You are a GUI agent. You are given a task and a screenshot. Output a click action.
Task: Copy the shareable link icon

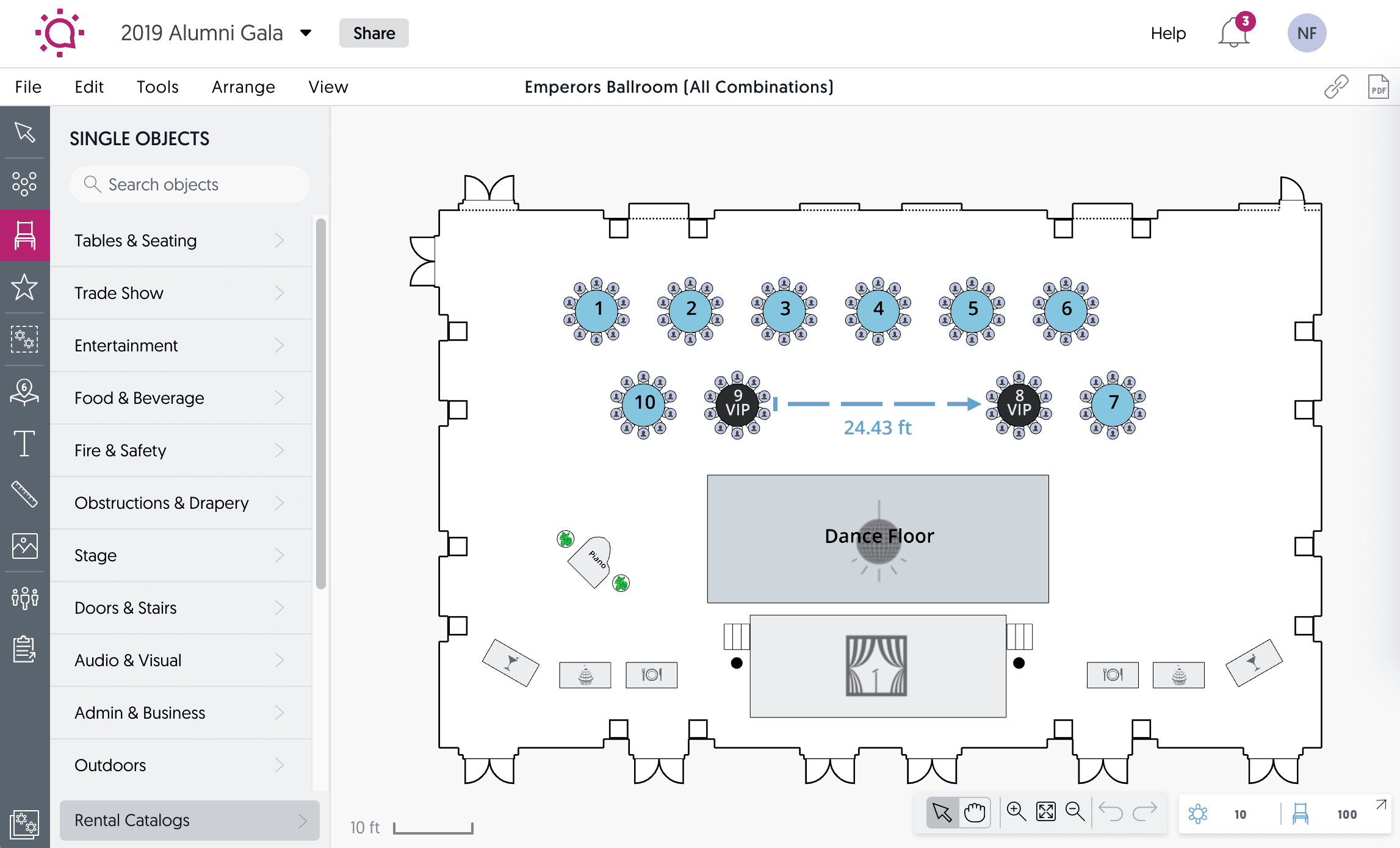[x=1335, y=87]
